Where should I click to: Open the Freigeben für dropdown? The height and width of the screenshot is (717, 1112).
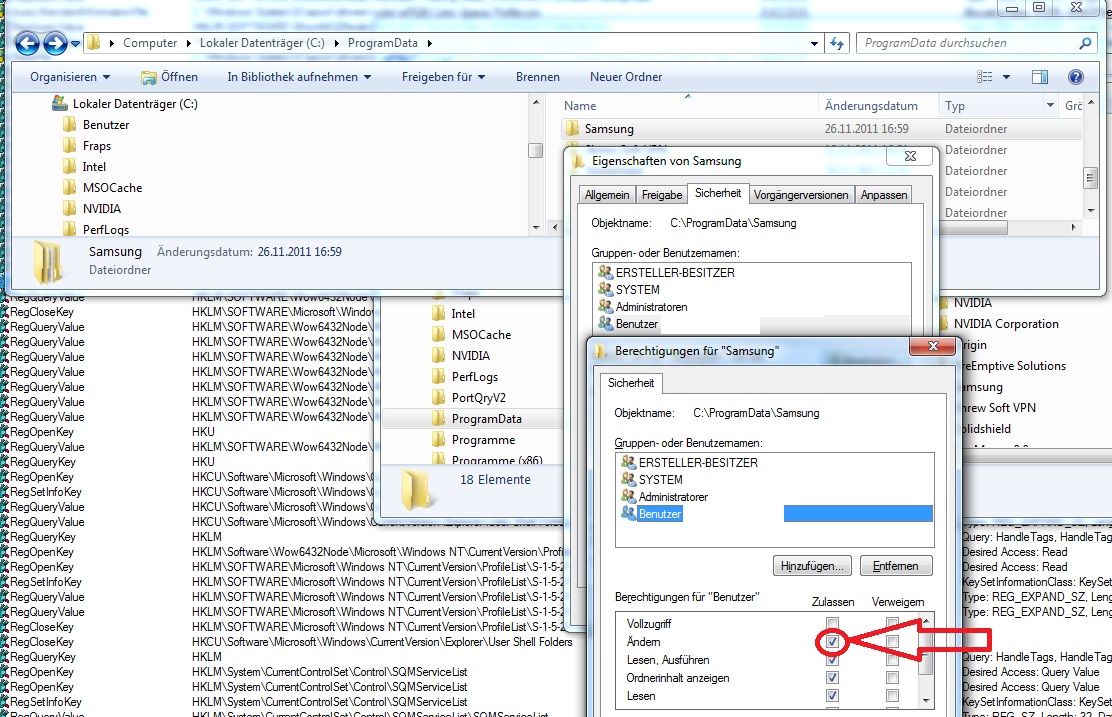[443, 77]
